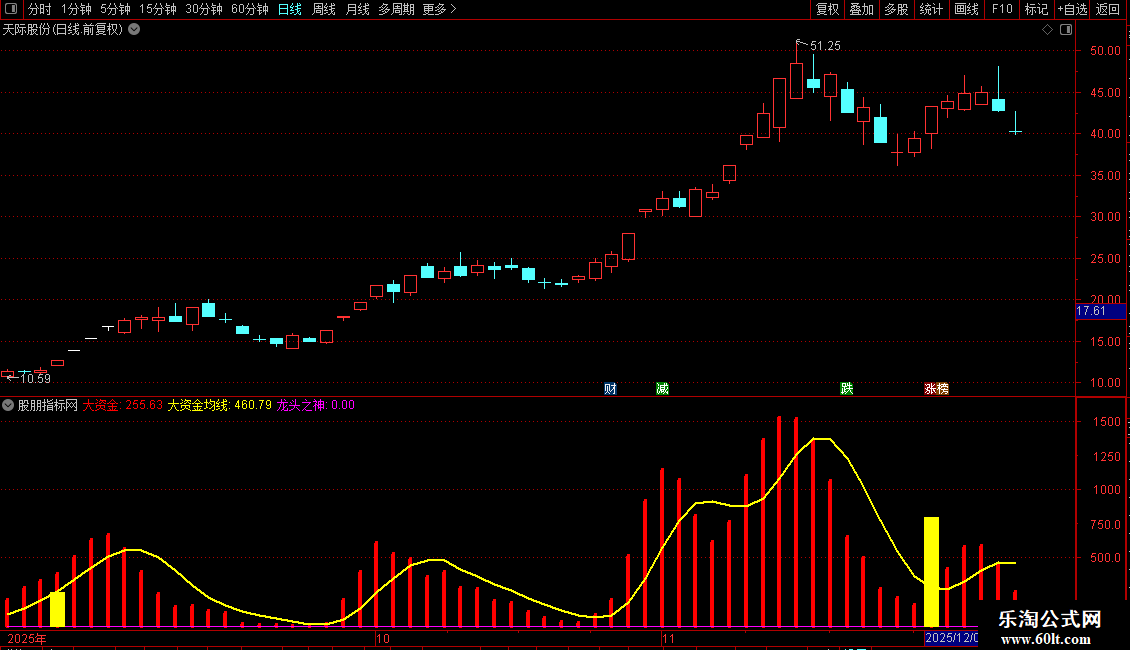The height and width of the screenshot is (650, 1130).
Task: Click the 标记 mark button
Action: pos(1036,9)
